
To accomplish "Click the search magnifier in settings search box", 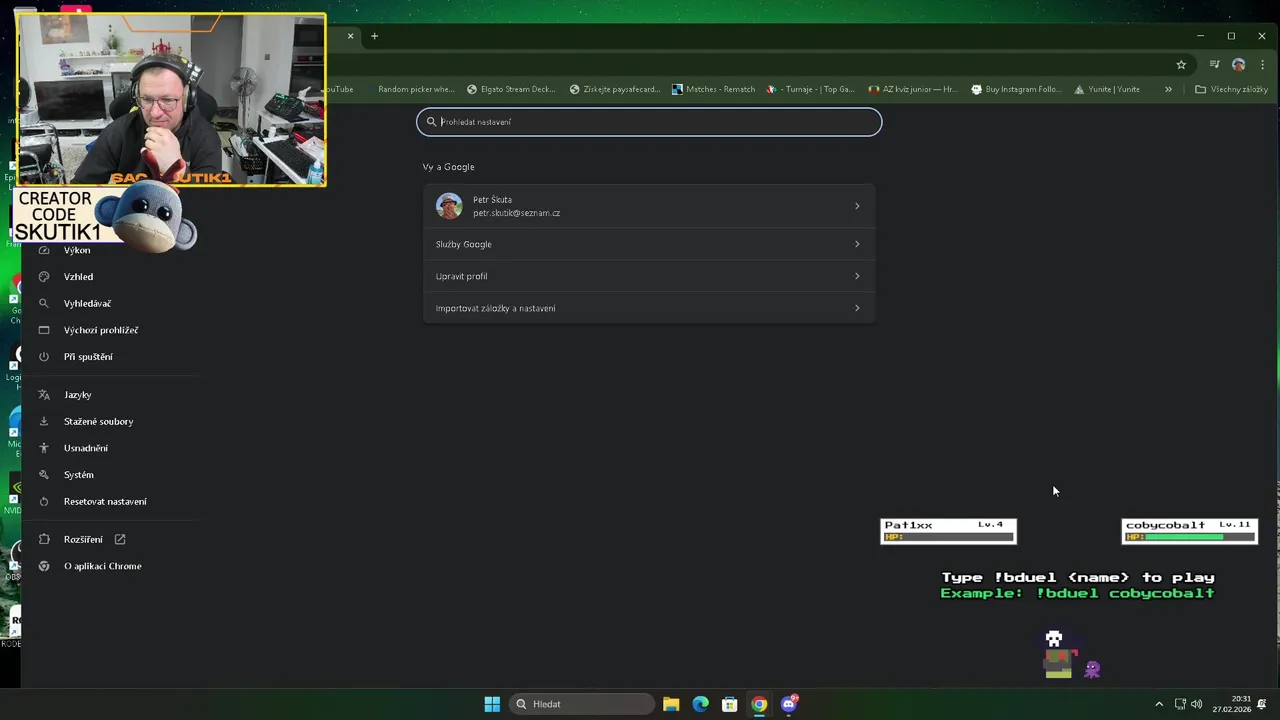I will click(431, 122).
